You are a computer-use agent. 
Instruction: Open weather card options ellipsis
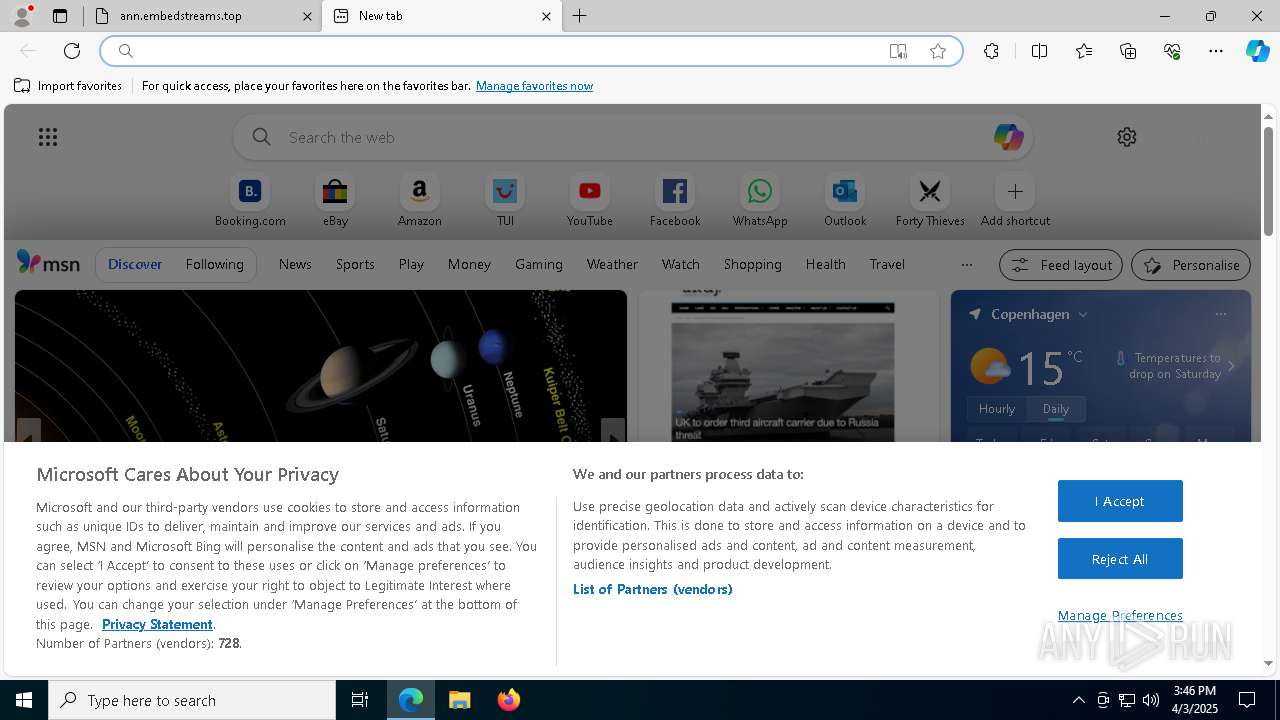coord(1220,314)
